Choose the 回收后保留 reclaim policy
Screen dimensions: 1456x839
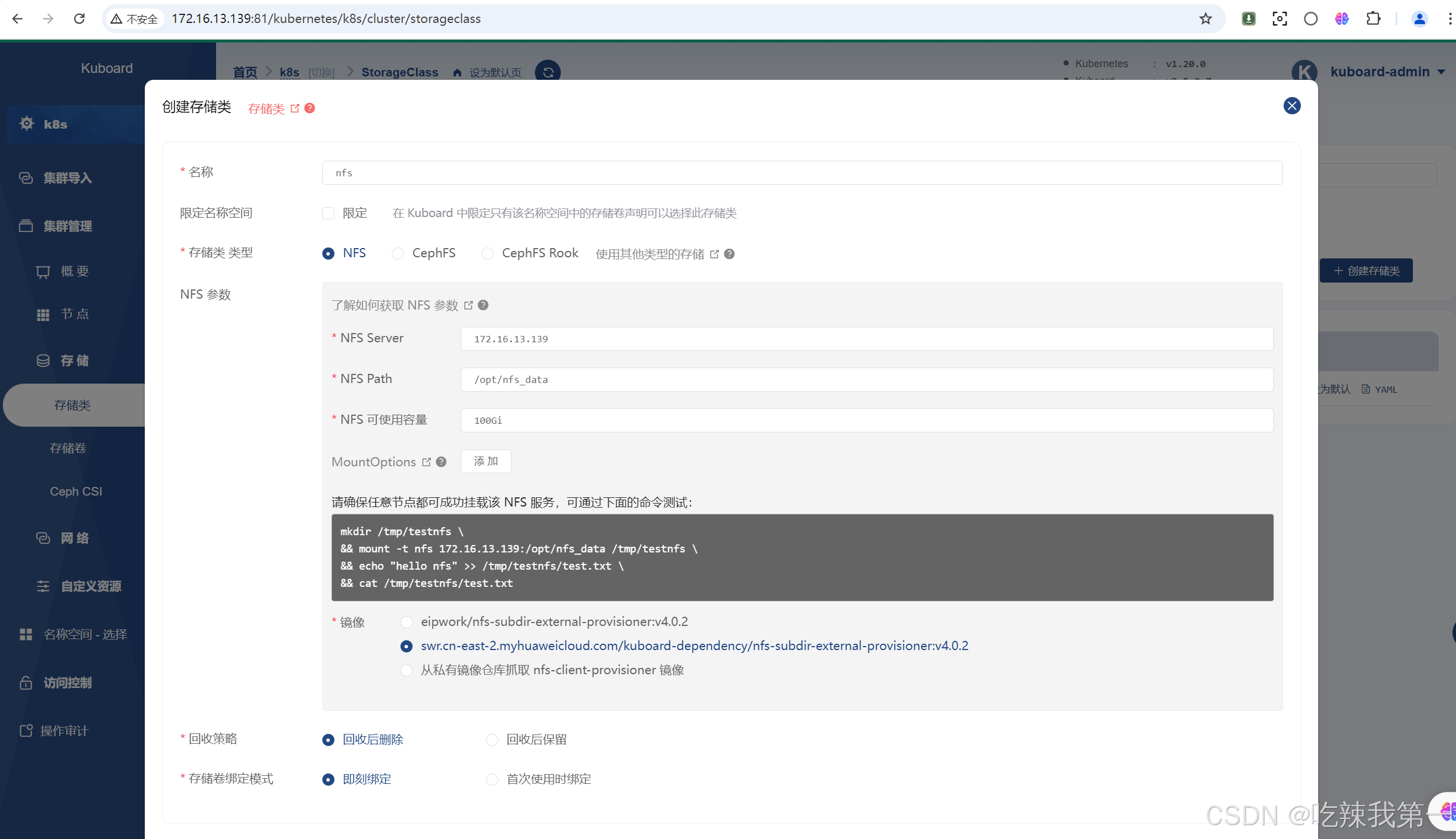click(x=492, y=740)
